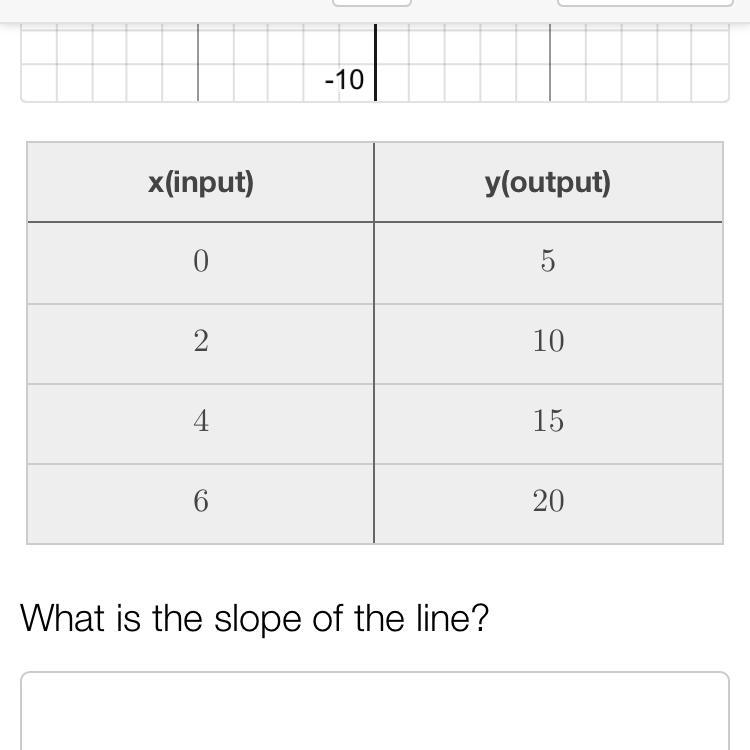The width and height of the screenshot is (750, 750).
Task: Tap the partially hidden center toolbar button
Action: pyautogui.click(x=372, y=3)
